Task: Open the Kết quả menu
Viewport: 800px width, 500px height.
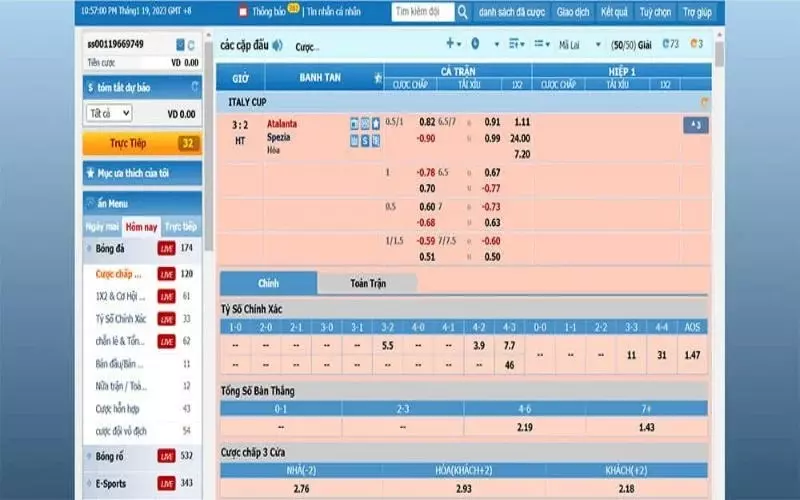Action: tap(614, 12)
